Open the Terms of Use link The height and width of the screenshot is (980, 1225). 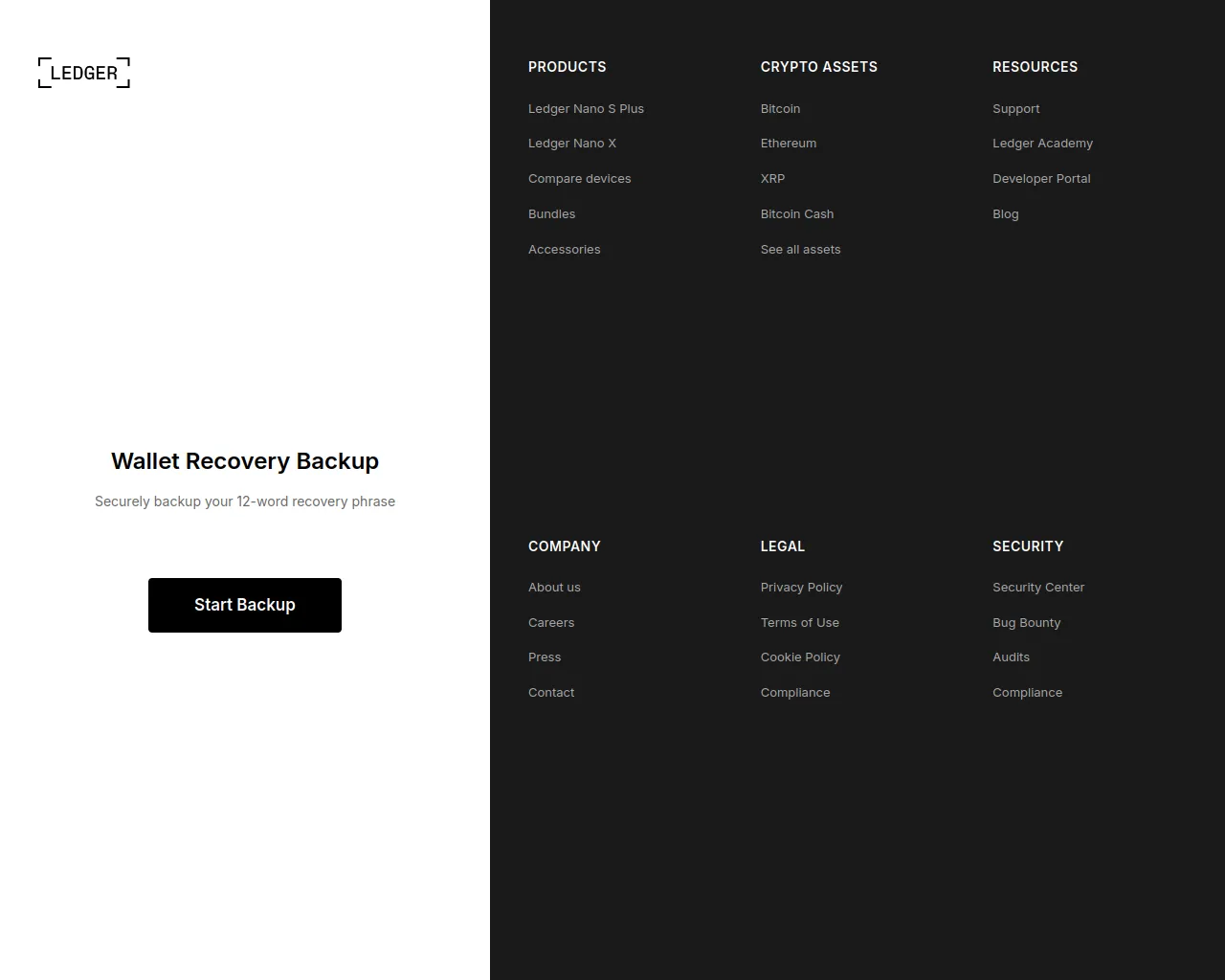[x=799, y=623]
